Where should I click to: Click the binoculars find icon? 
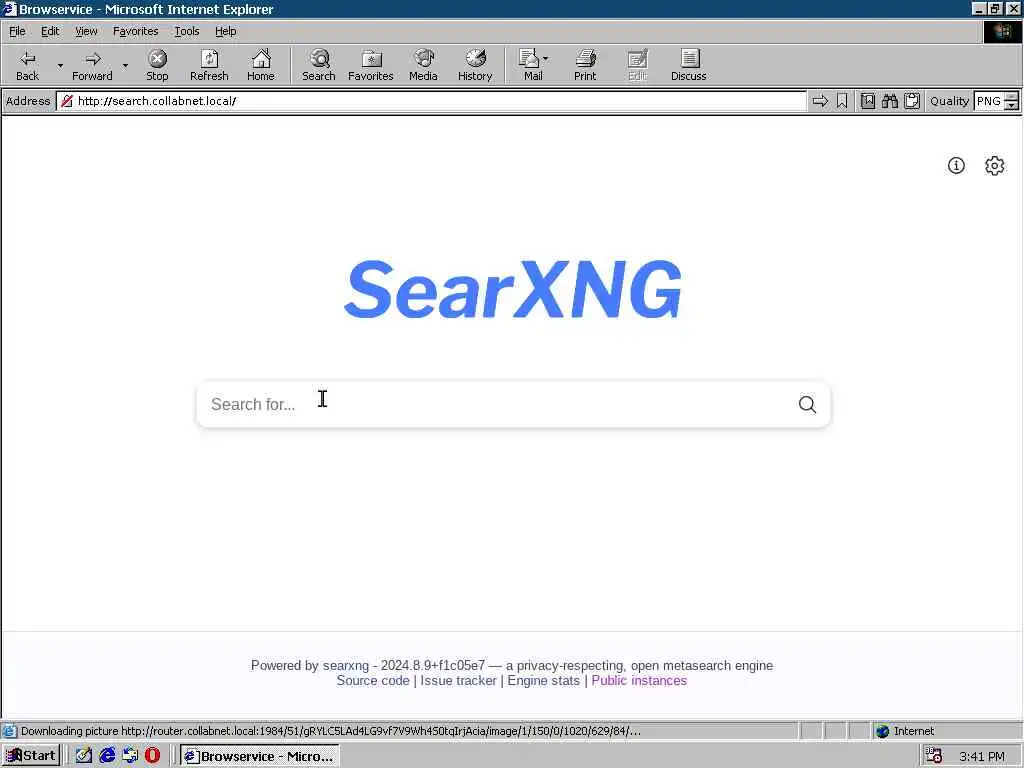889,101
